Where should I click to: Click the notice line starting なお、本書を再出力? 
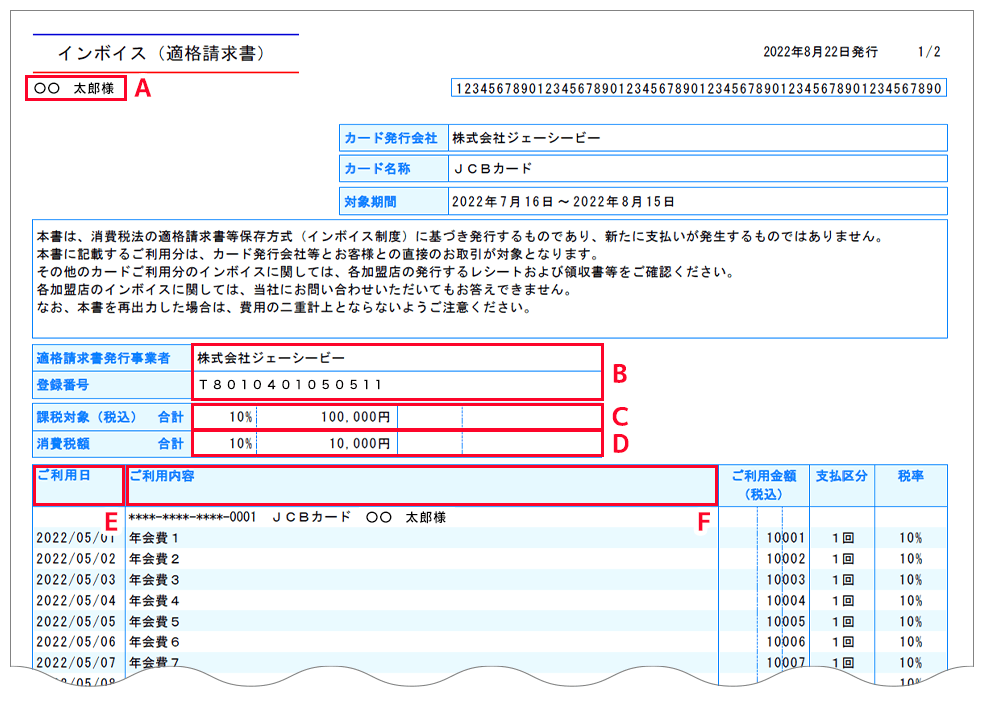tap(284, 307)
